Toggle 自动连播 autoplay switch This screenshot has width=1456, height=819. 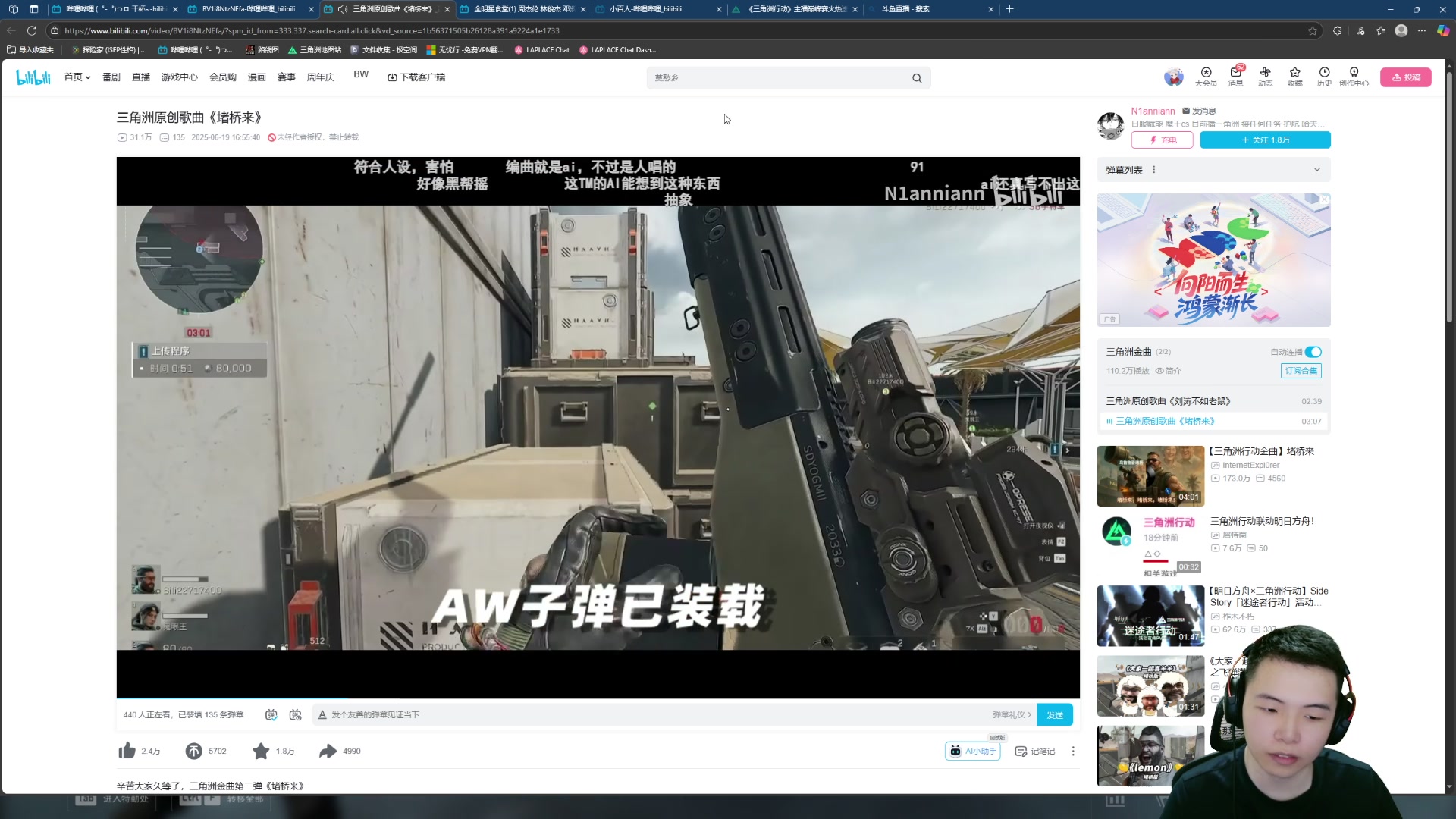click(x=1313, y=352)
